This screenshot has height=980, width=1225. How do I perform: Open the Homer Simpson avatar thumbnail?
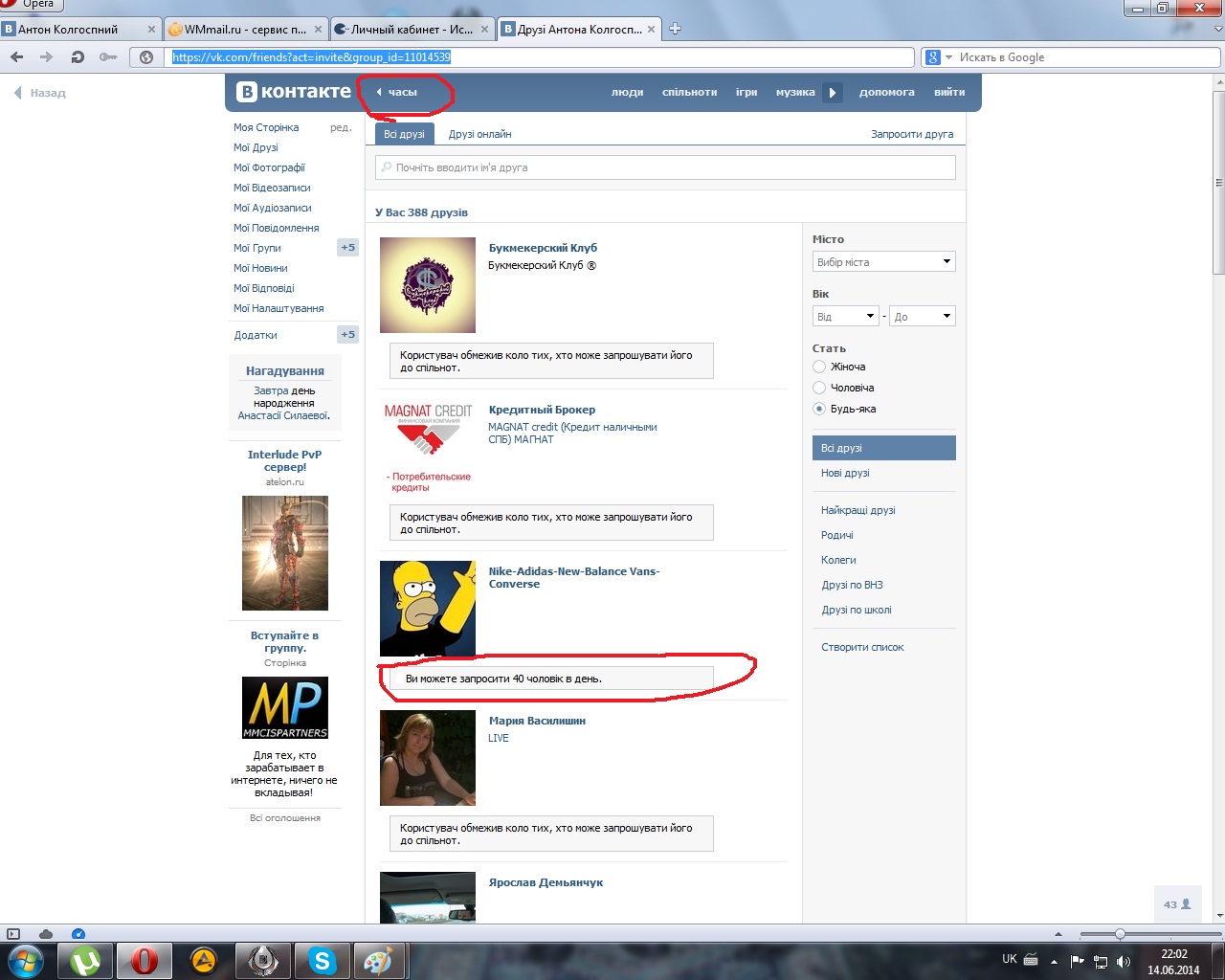coord(428,609)
